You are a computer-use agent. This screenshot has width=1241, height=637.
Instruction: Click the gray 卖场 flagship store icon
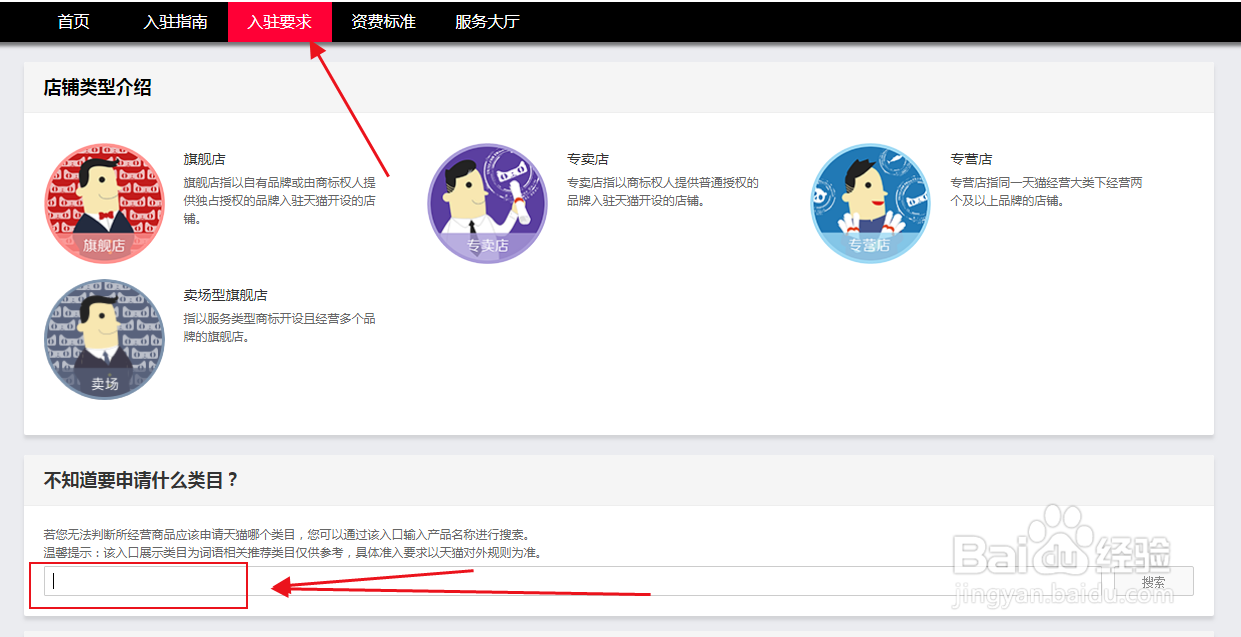104,339
